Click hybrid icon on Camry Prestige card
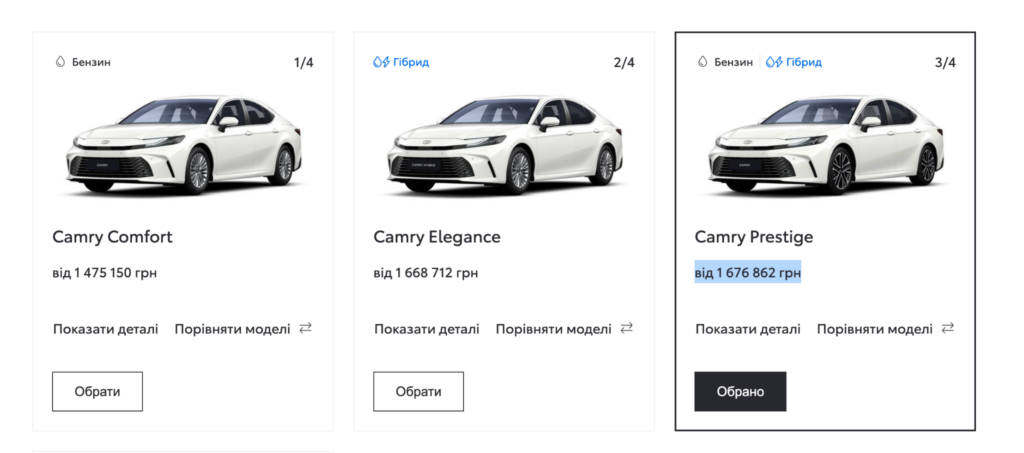 tap(774, 62)
